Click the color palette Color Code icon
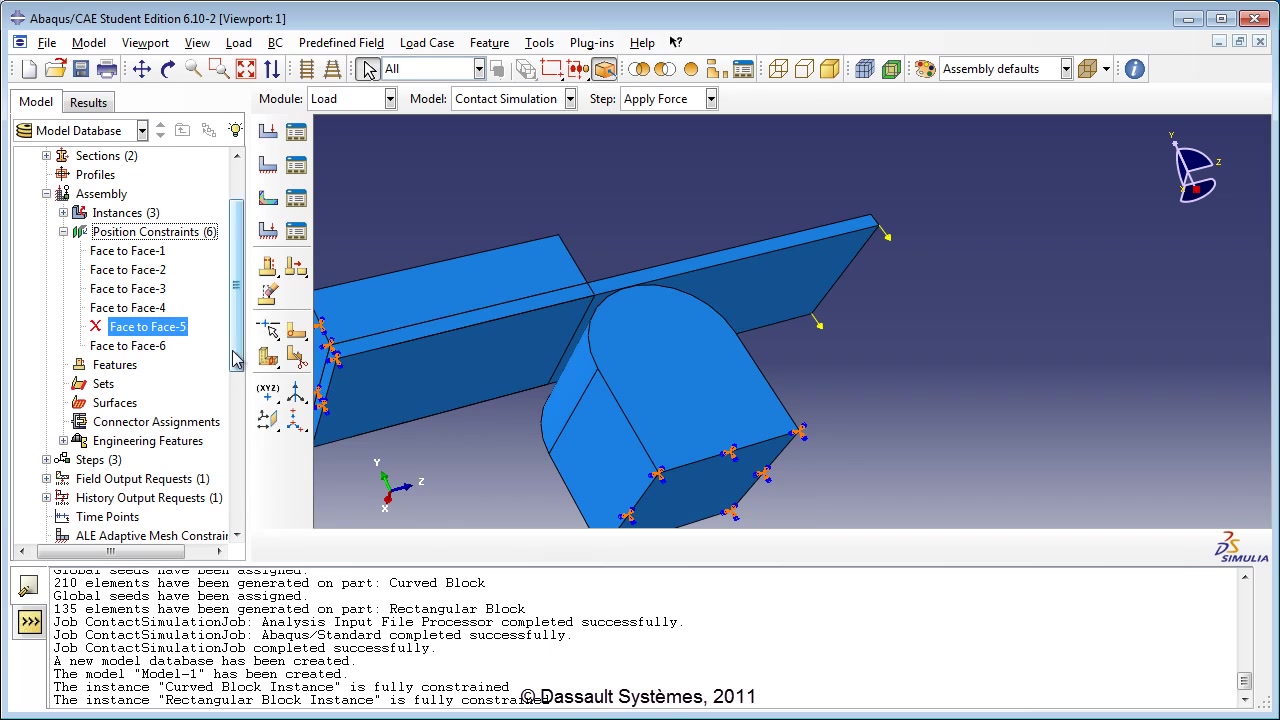The image size is (1280, 720). click(x=925, y=69)
